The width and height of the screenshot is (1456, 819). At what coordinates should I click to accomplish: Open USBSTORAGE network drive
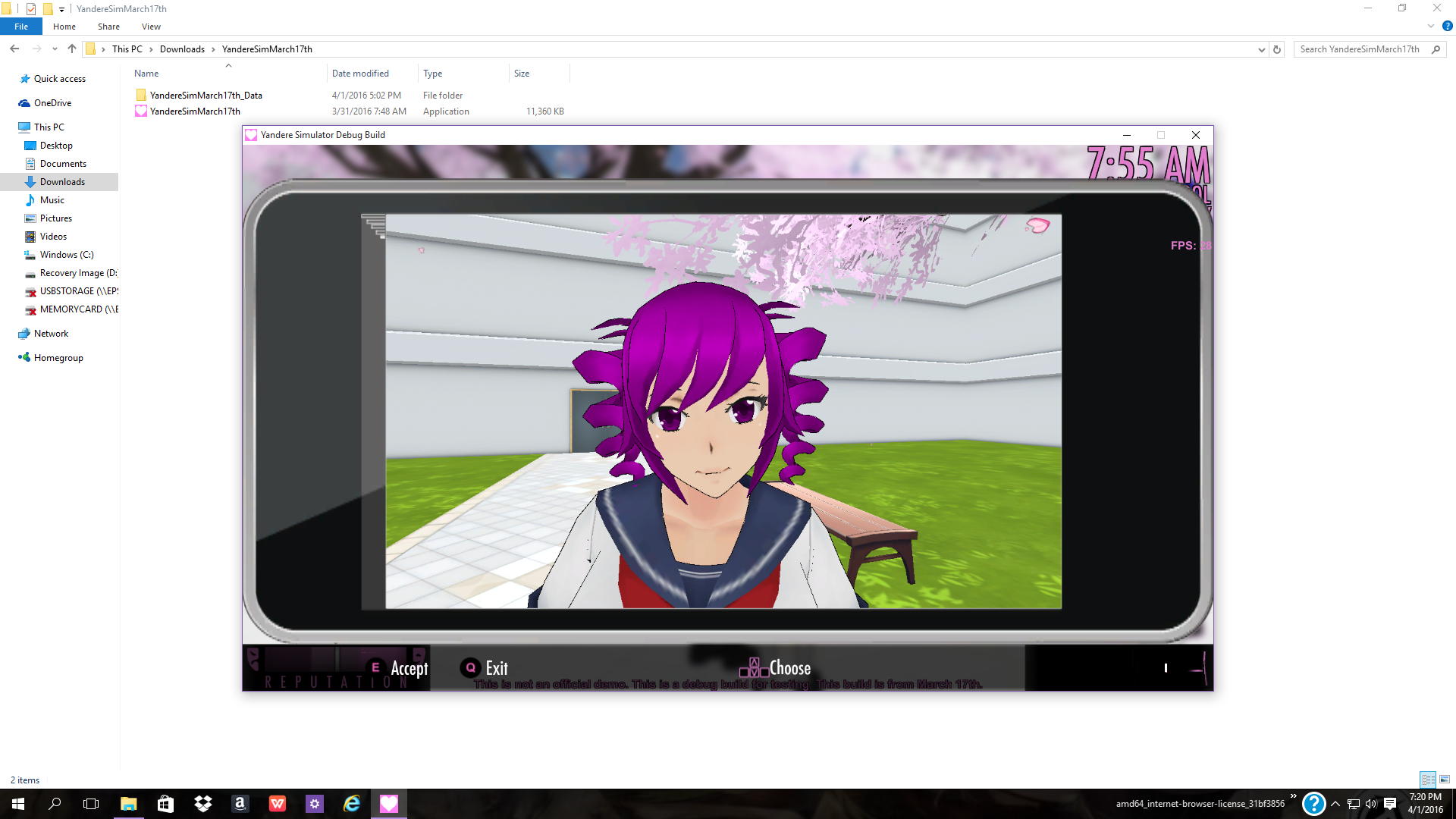[79, 291]
